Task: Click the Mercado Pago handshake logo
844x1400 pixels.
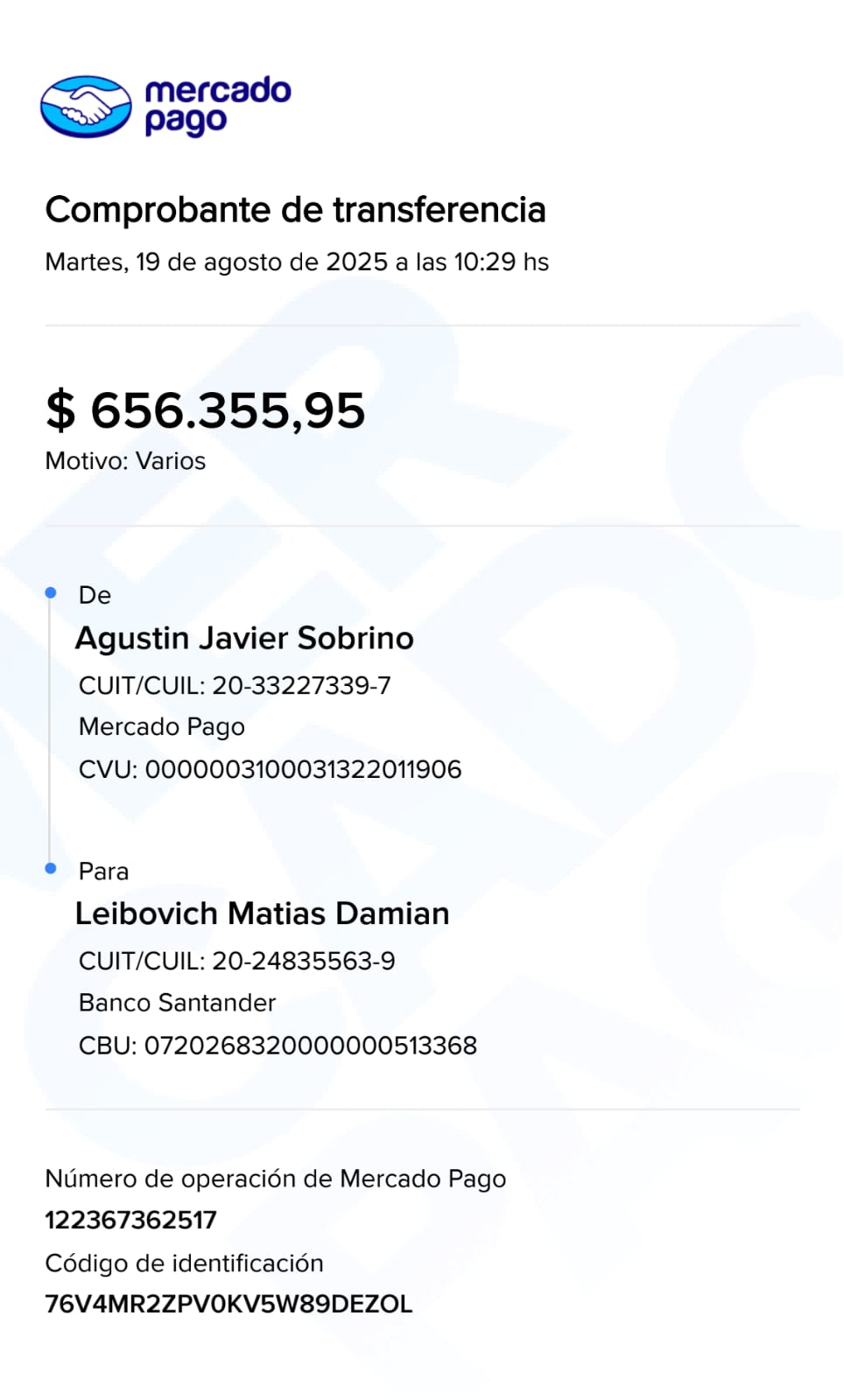Action: click(86, 107)
